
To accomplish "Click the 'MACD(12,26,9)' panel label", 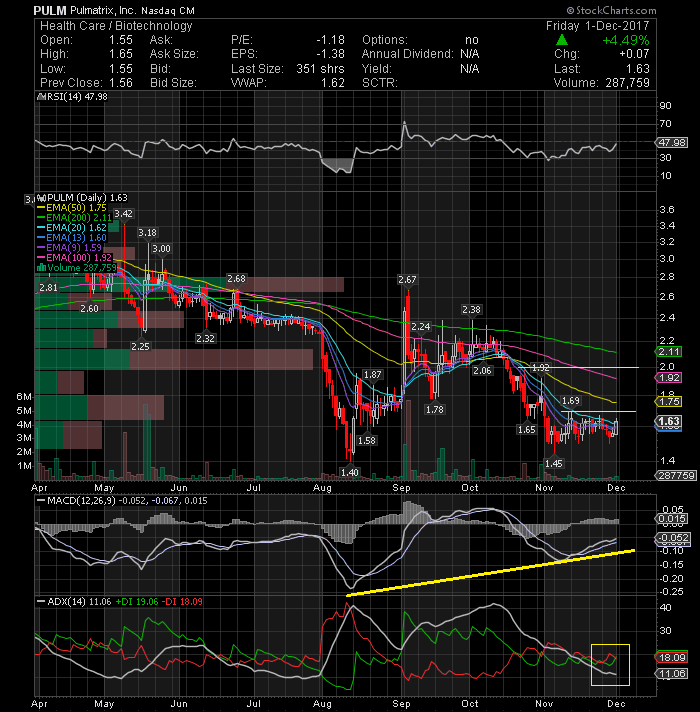I will coord(82,501).
